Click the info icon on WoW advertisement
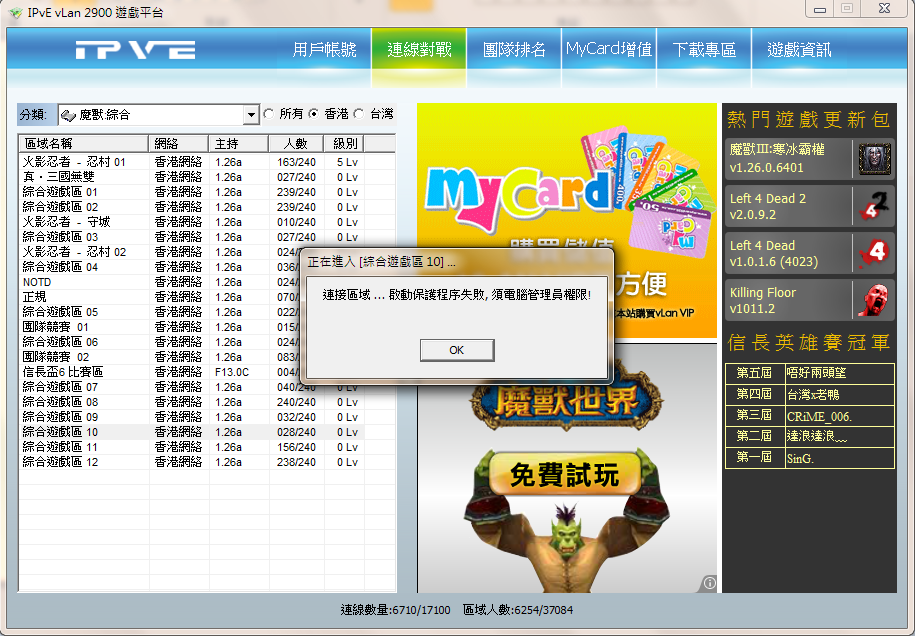 pyautogui.click(x=708, y=582)
